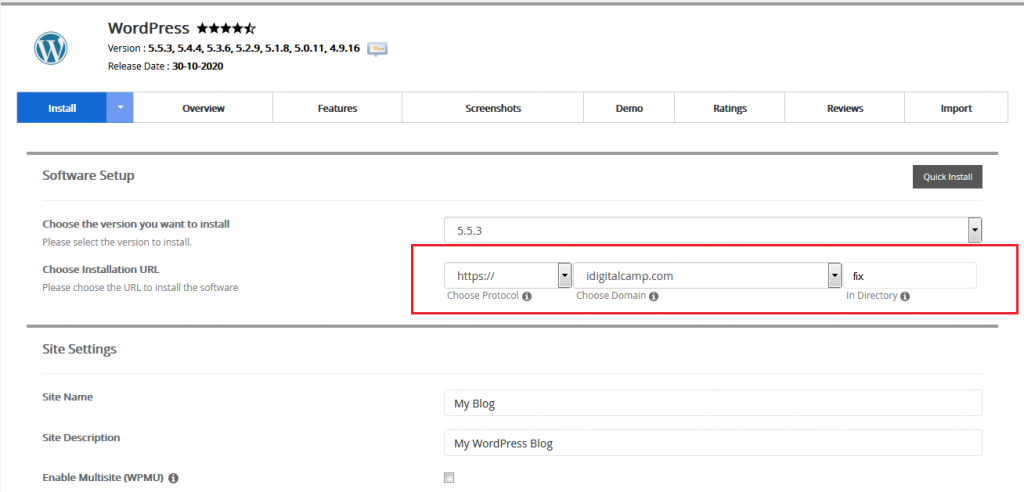
Task: Open the version 5.5.3 dropdown
Action: (x=713, y=231)
